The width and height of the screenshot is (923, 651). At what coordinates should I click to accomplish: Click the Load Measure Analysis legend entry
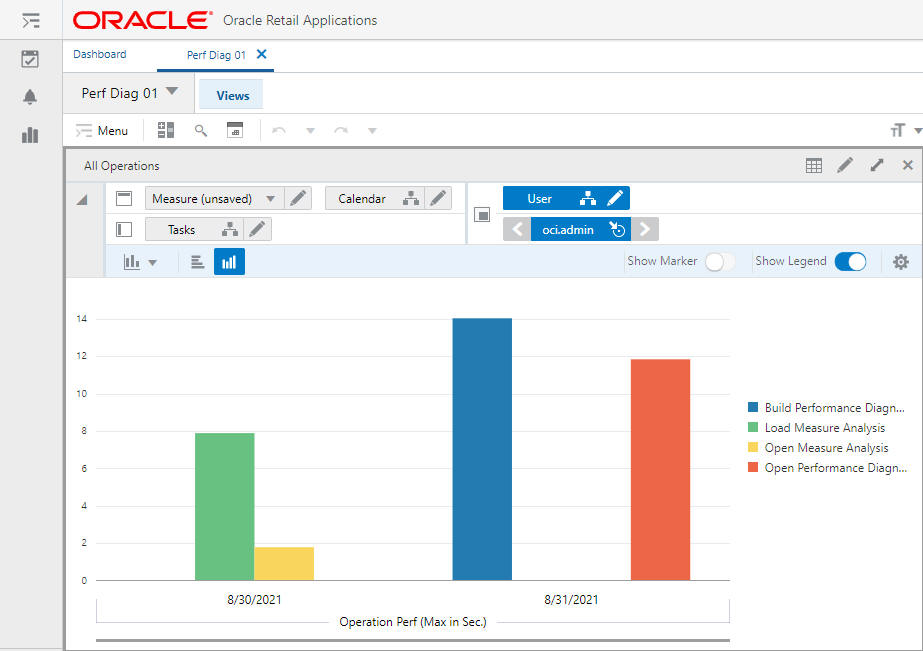[x=827, y=427]
